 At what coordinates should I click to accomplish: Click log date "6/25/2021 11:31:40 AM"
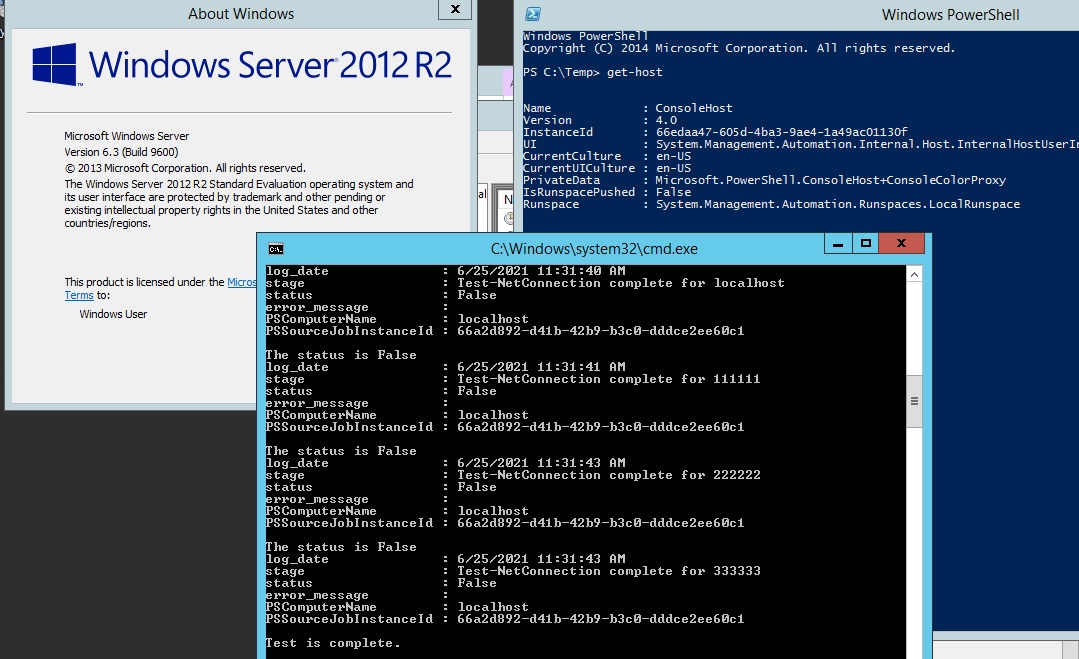[x=541, y=271]
